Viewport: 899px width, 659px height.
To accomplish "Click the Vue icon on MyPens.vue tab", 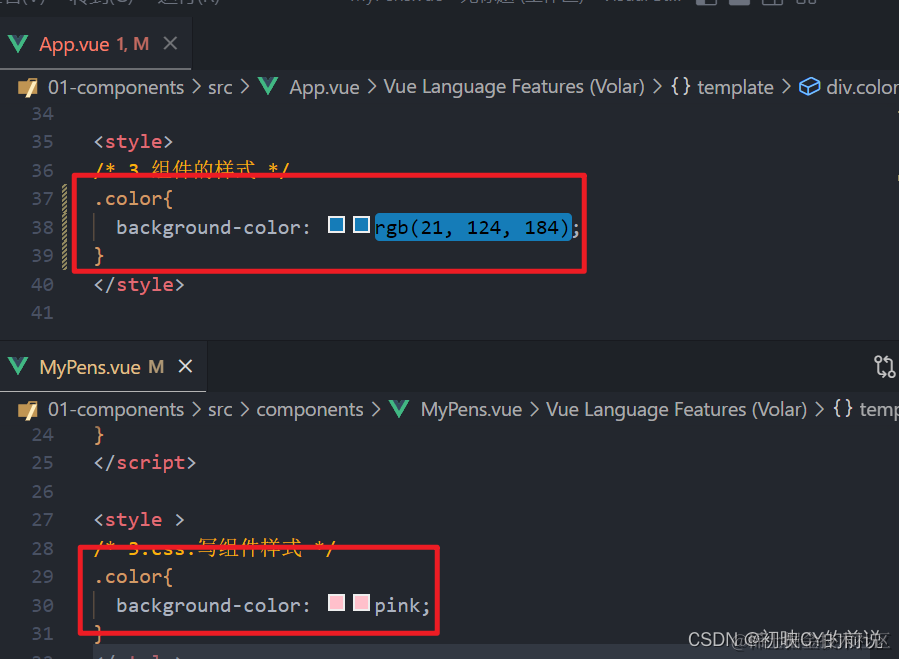I will tap(18, 366).
